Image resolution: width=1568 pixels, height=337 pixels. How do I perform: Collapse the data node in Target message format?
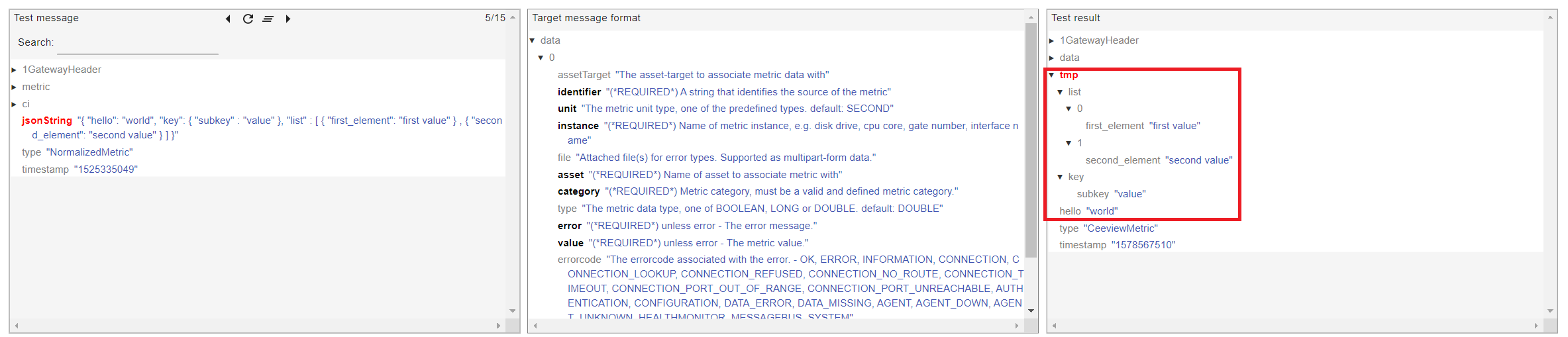(532, 40)
